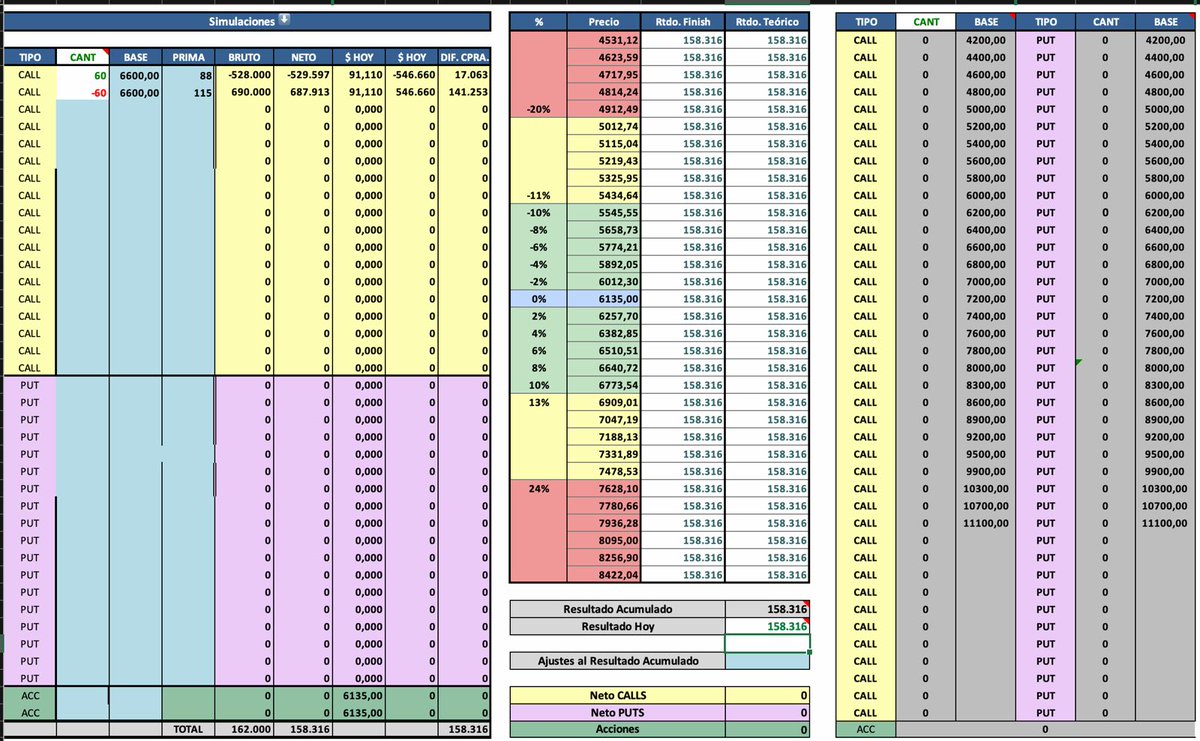Select the NETO value 687.913
Image resolution: width=1200 pixels, height=741 pixels.
click(302, 91)
